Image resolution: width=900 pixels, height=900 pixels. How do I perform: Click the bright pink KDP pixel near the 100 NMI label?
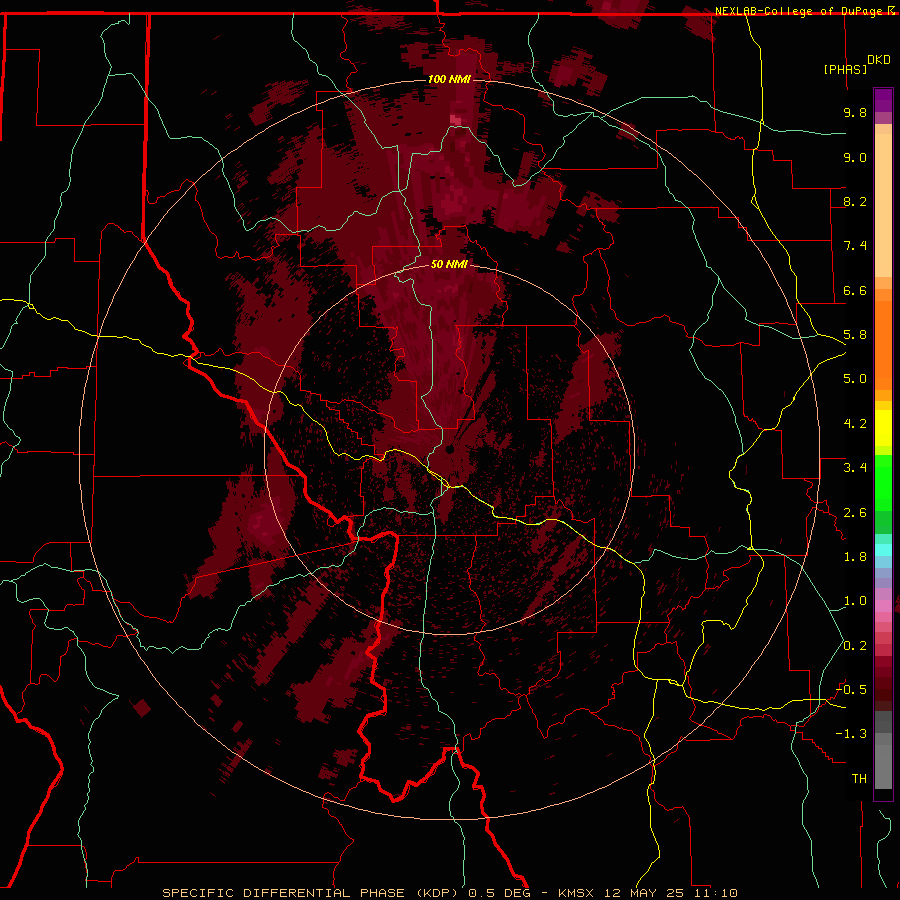(455, 119)
